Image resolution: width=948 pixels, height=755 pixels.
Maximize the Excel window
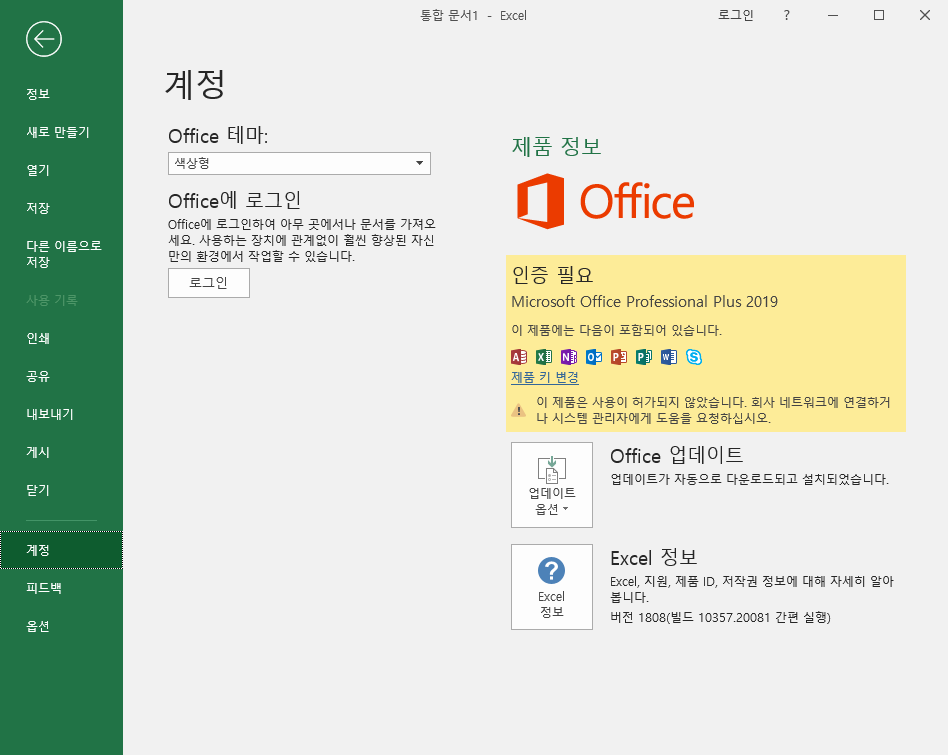pos(879,16)
